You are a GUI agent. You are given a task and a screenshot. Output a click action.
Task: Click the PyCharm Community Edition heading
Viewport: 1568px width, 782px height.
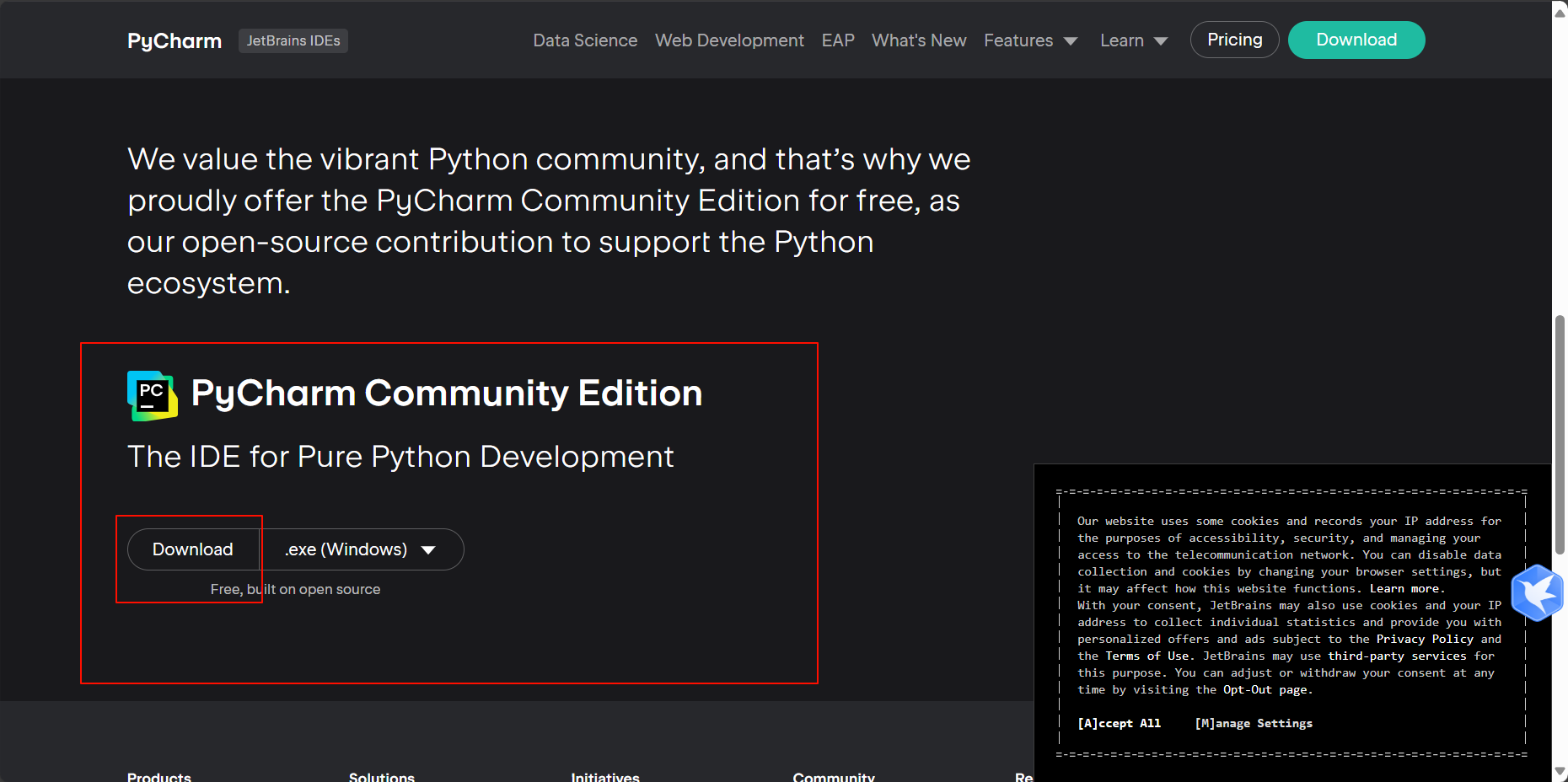(x=447, y=394)
